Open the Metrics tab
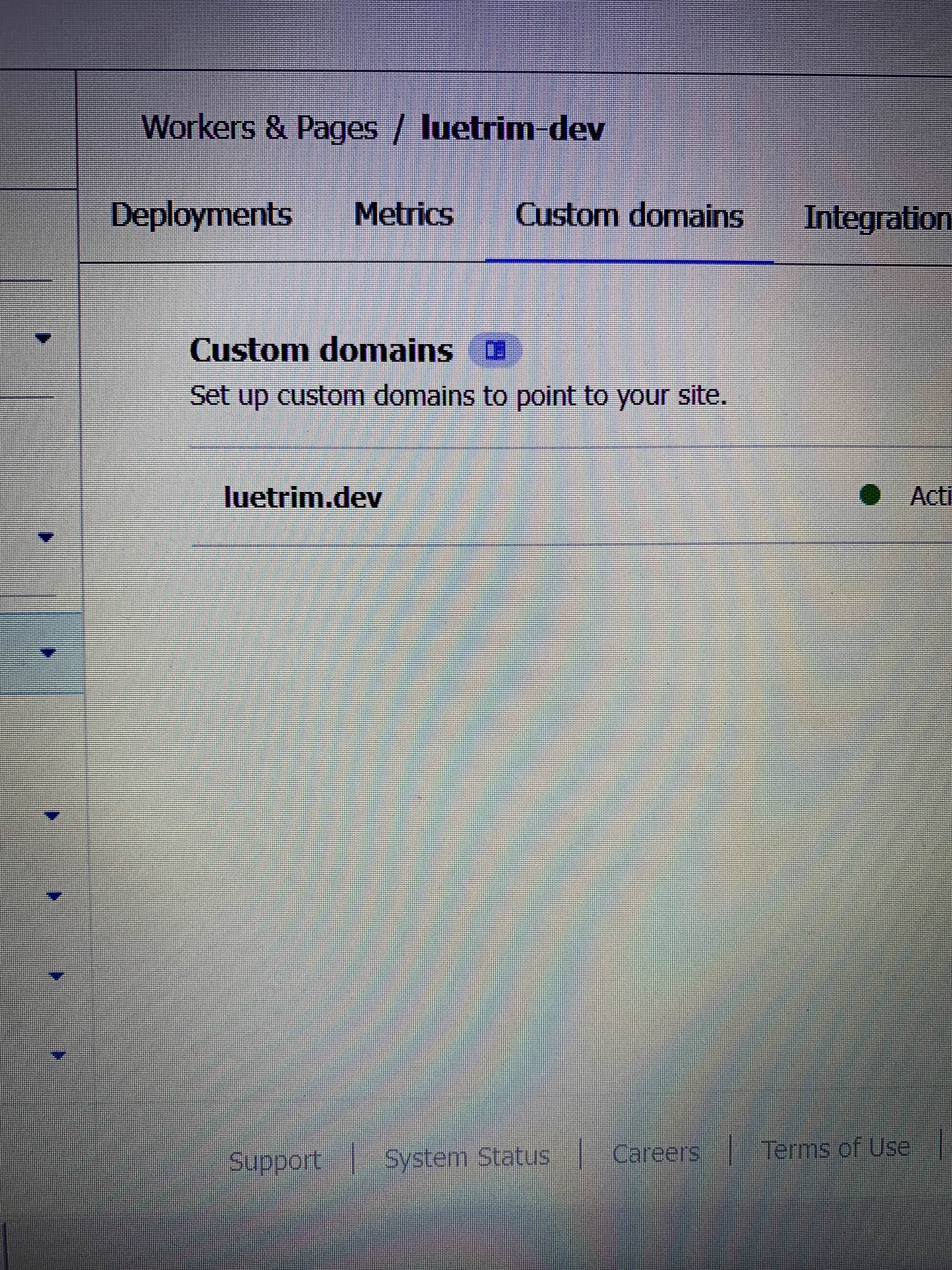This screenshot has width=952, height=1270. pyautogui.click(x=403, y=215)
